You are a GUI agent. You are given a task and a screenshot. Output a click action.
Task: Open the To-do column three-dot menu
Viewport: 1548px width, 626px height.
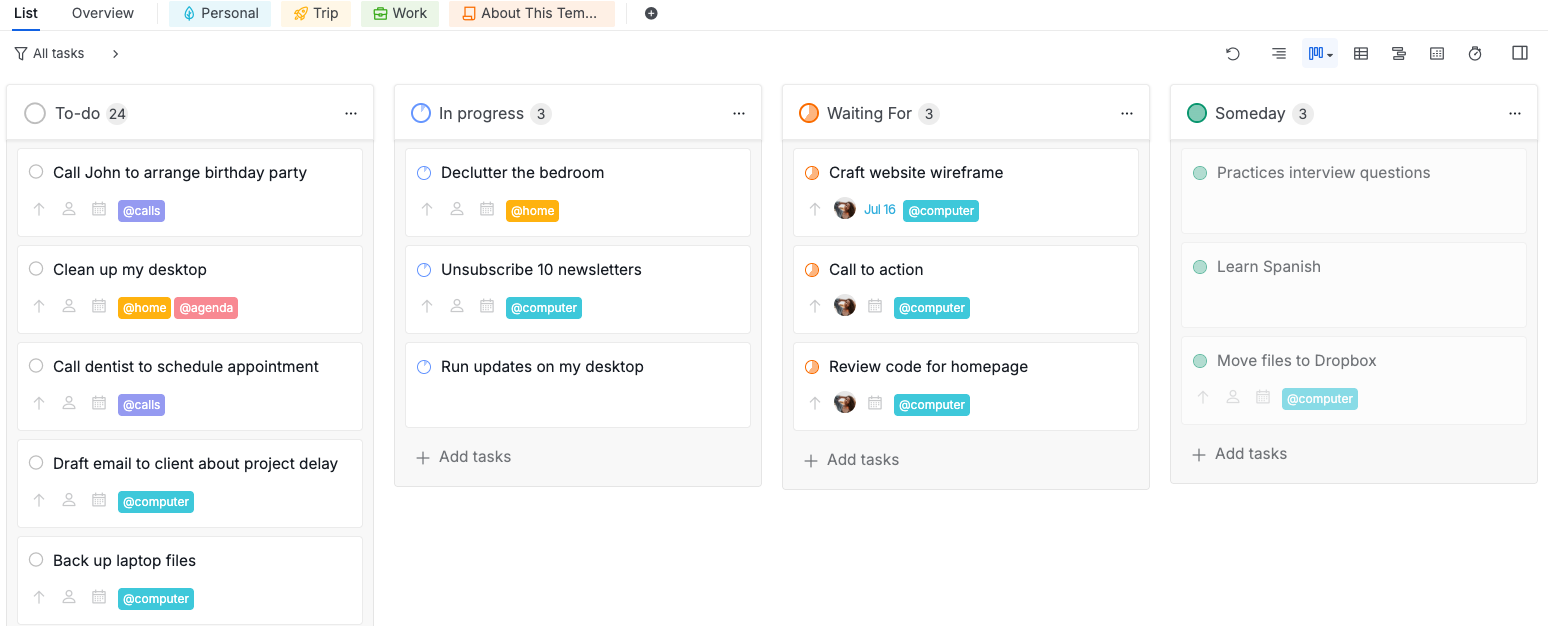[x=351, y=114]
